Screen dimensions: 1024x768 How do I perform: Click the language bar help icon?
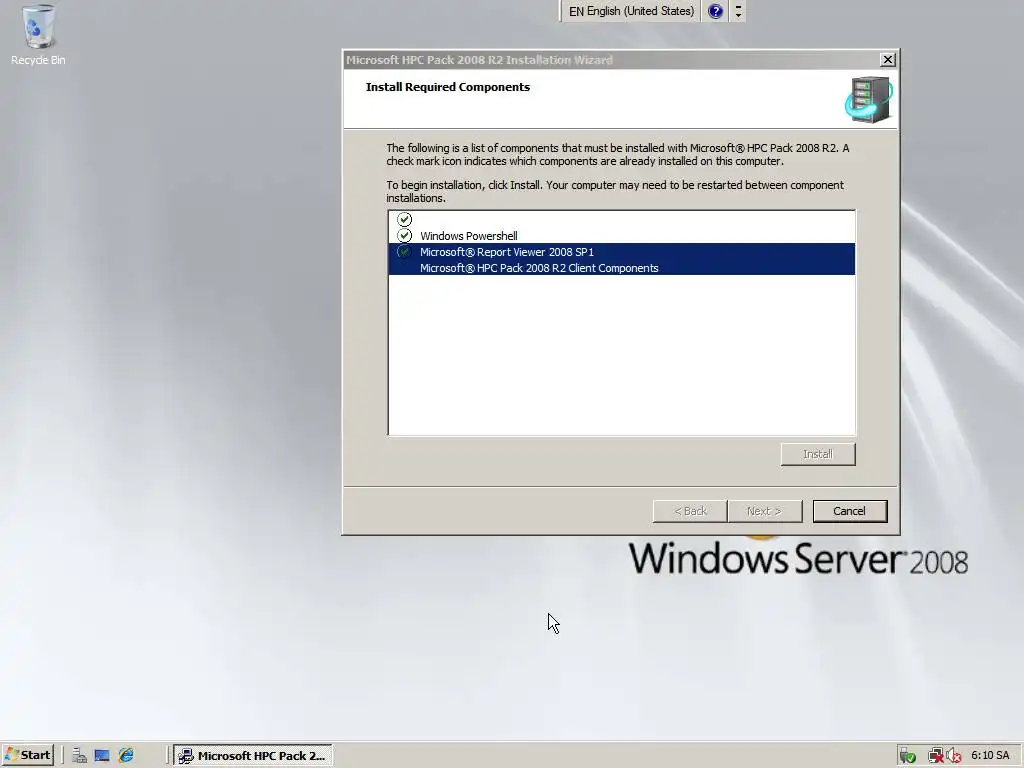(x=716, y=11)
